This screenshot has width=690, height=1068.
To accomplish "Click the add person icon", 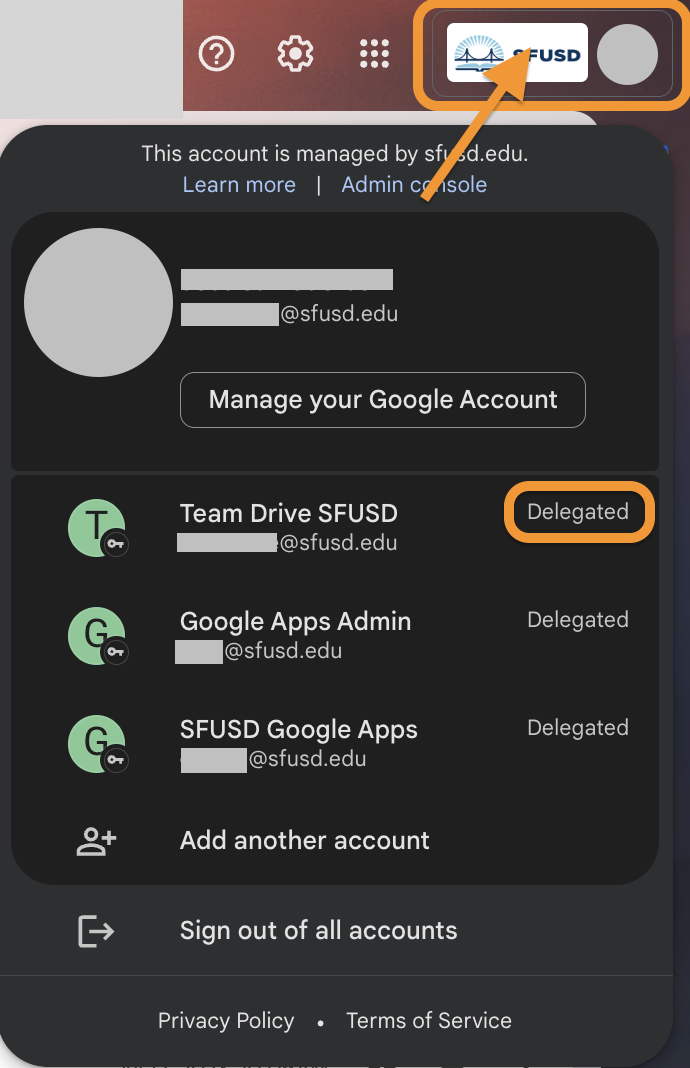I will click(x=96, y=841).
